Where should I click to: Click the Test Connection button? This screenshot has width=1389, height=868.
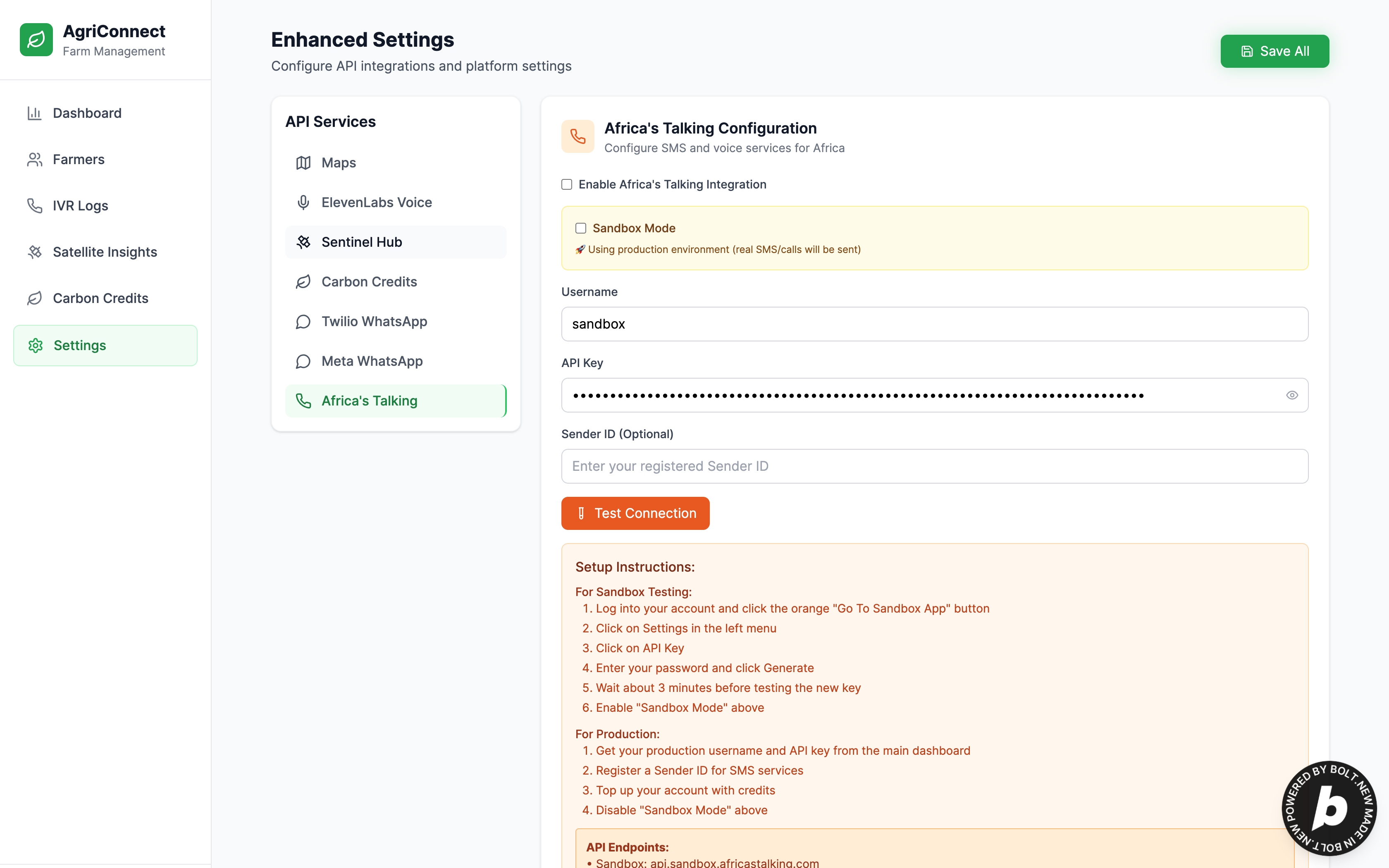tap(635, 513)
